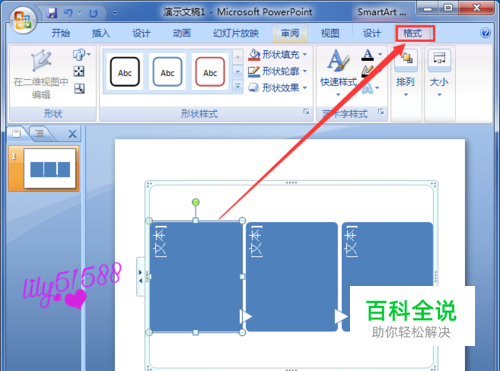Click the 形状轮廓 pen icon

tap(254, 71)
